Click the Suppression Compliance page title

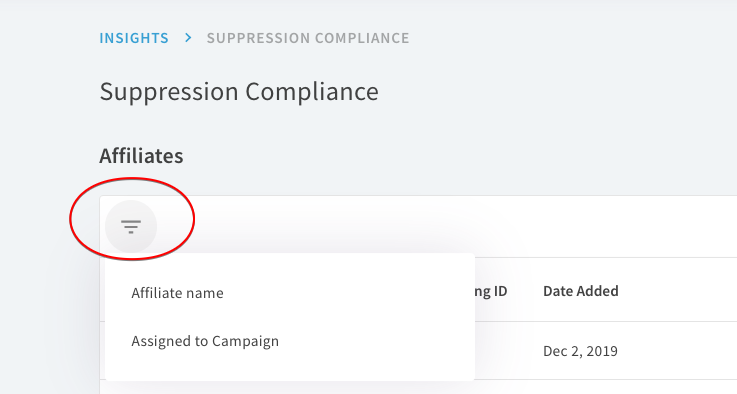(239, 91)
